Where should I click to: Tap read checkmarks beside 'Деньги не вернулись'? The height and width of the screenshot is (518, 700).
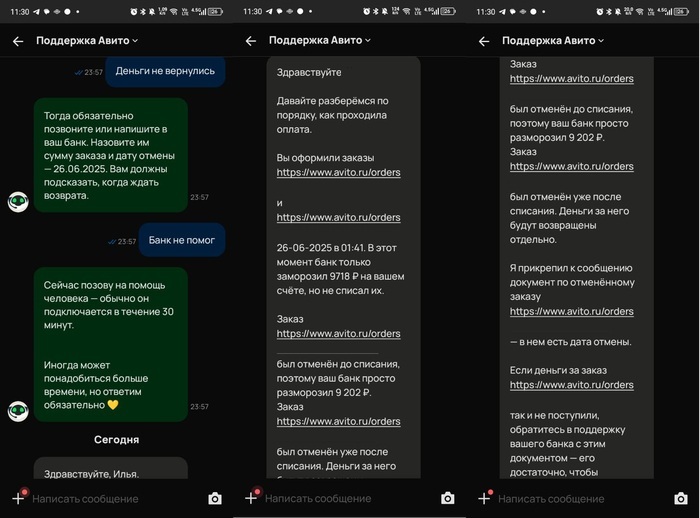(x=78, y=72)
